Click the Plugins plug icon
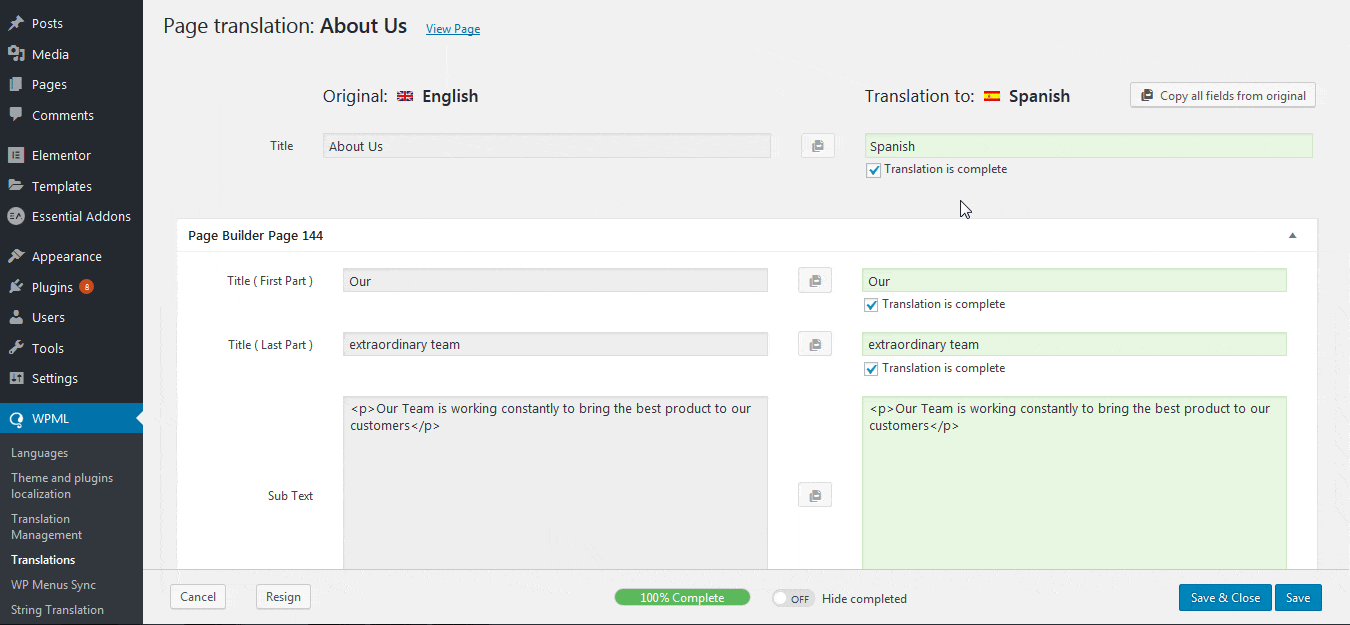The image size is (1350, 625). pos(16,287)
